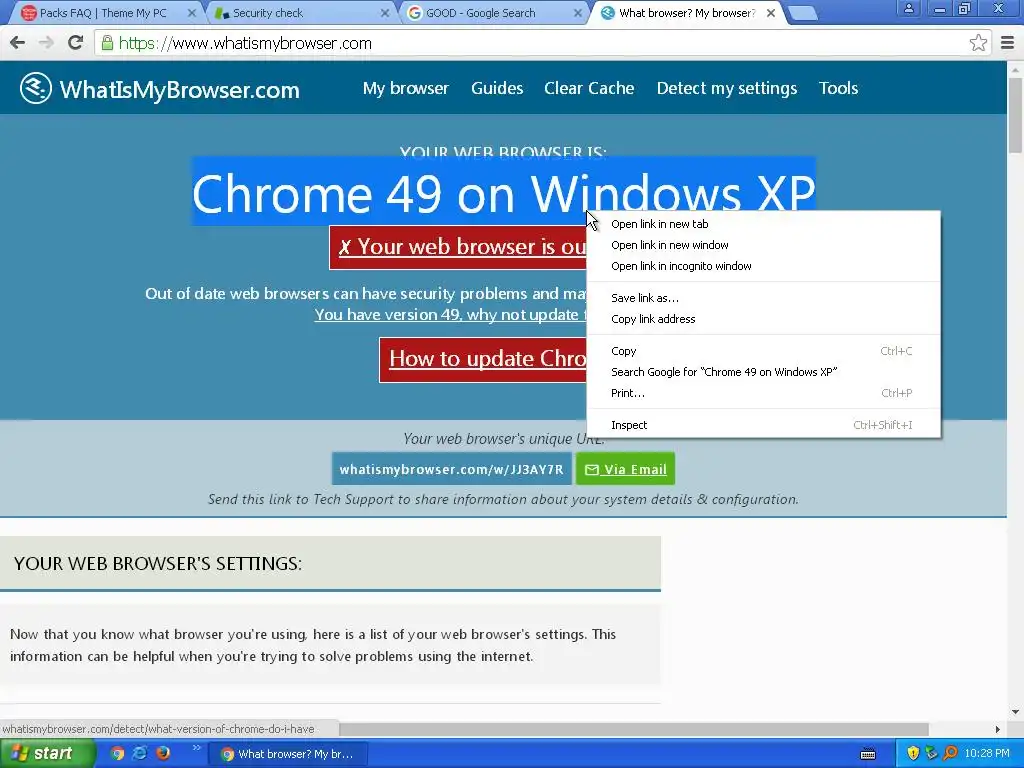The width and height of the screenshot is (1024, 768).
Task: Click You have version 49 link
Action: [450, 314]
